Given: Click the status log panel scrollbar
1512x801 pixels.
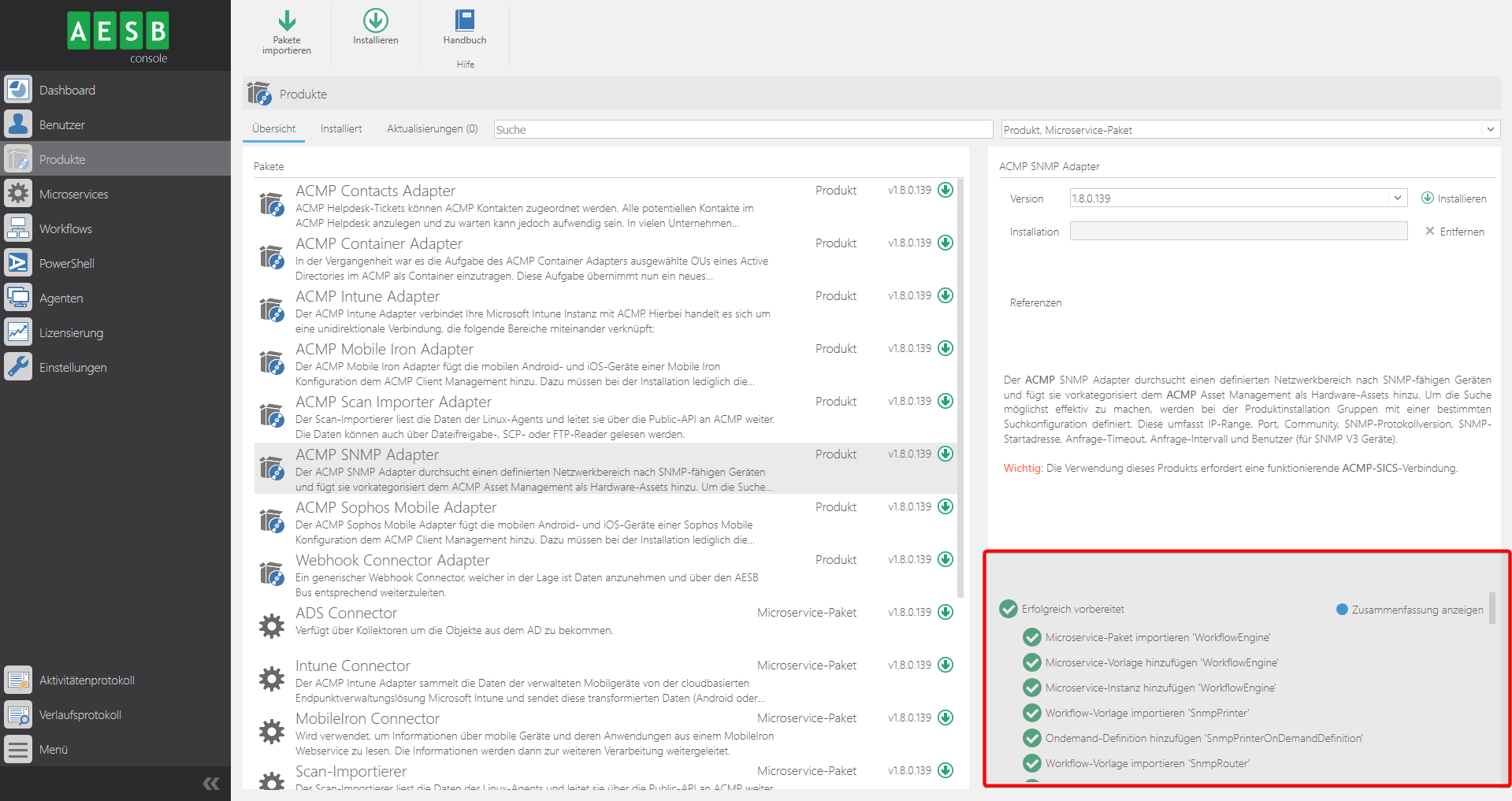Looking at the screenshot, I should (x=1492, y=608).
